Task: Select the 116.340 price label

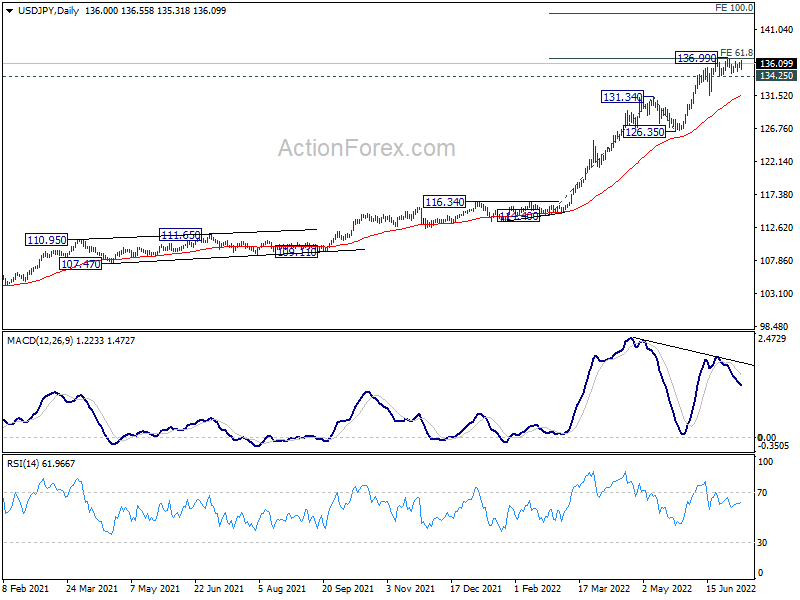Action: (x=444, y=202)
